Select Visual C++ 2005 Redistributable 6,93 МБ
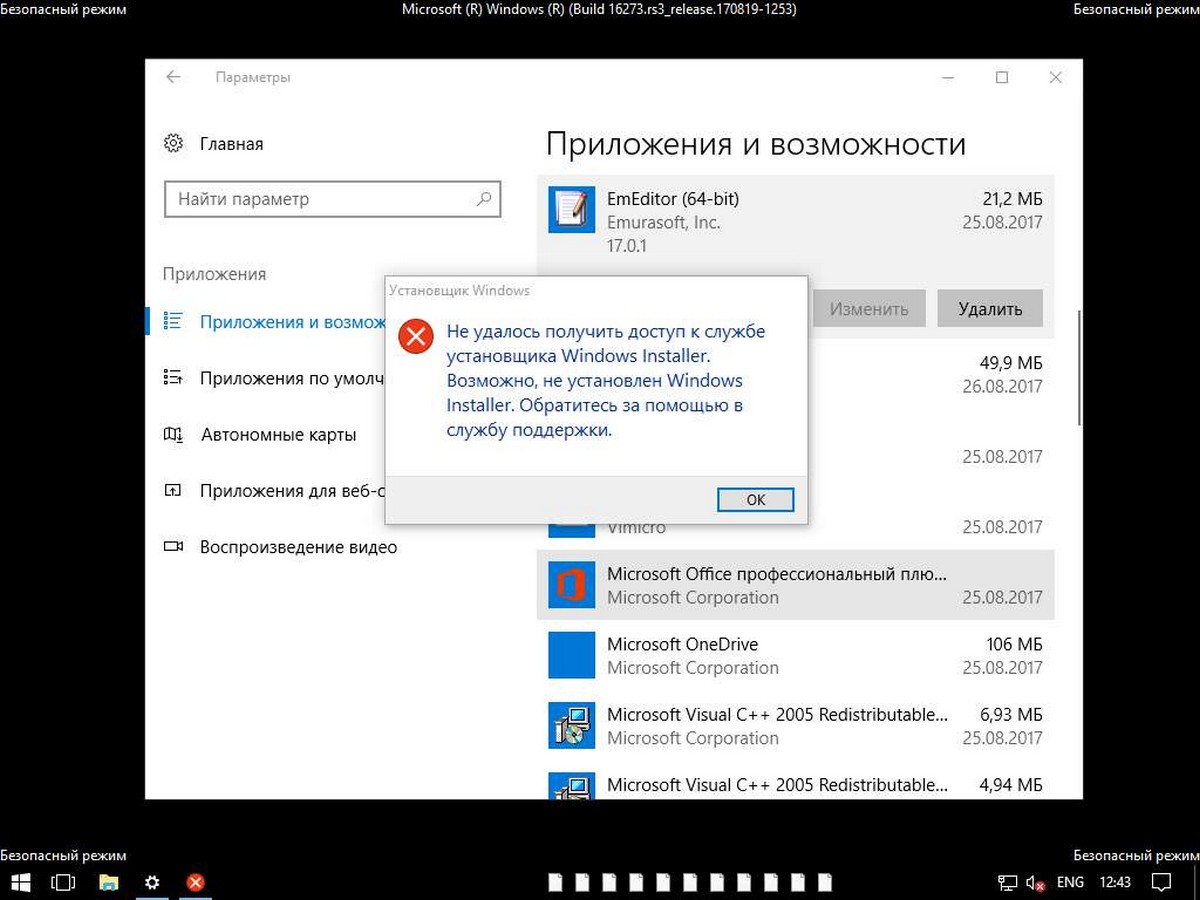 pos(796,726)
